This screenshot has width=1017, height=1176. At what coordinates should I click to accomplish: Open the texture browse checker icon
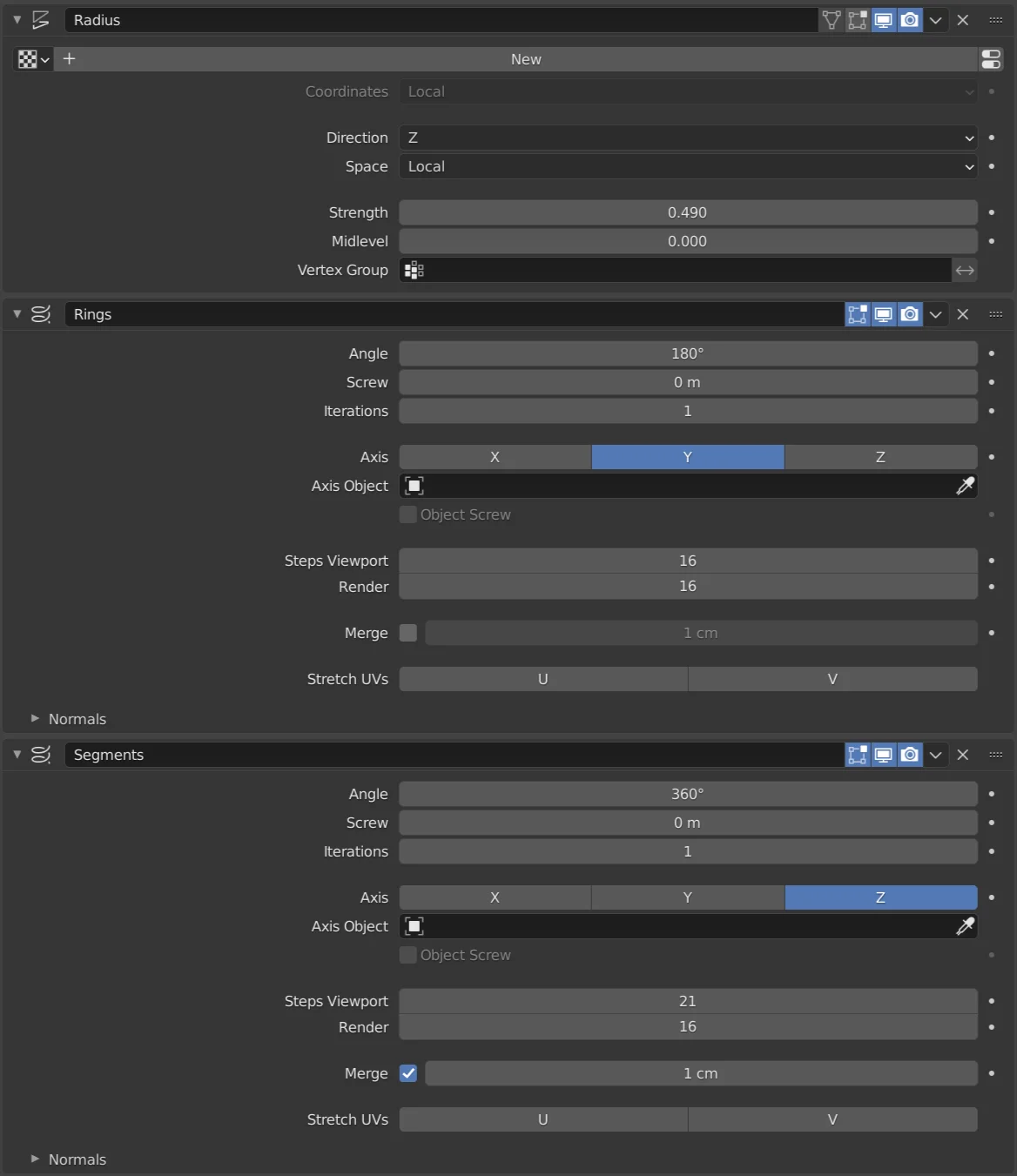pyautogui.click(x=33, y=59)
